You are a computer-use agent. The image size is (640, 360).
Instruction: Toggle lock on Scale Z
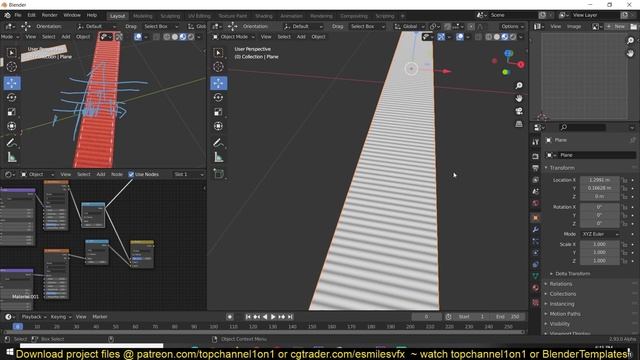point(624,261)
